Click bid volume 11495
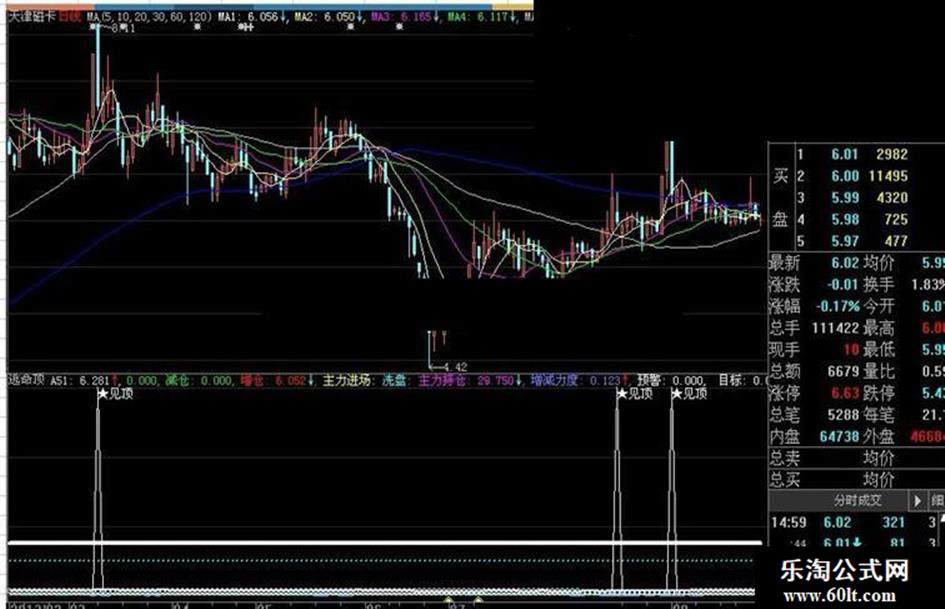The width and height of the screenshot is (945, 609). (888, 176)
